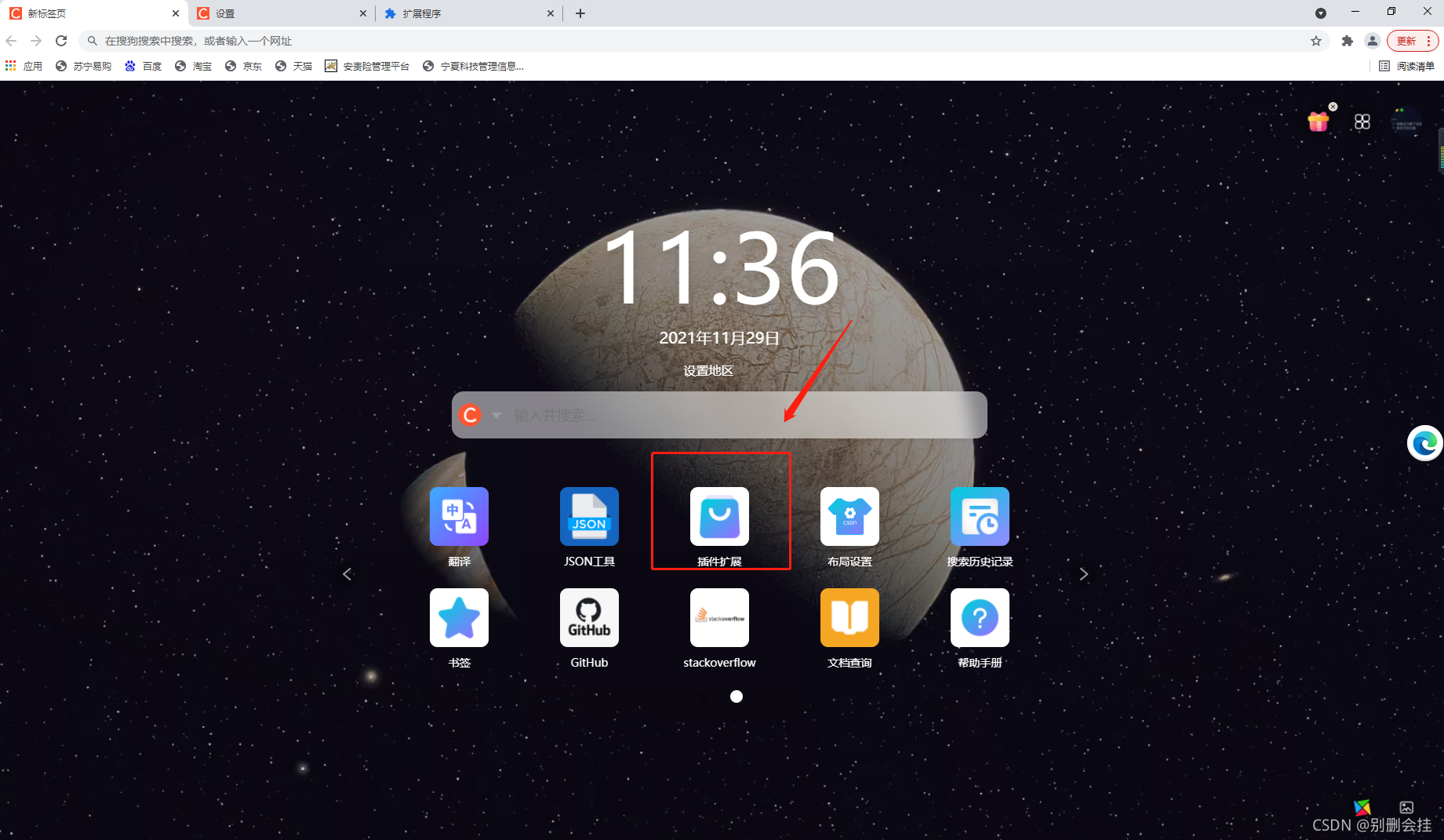Click the 2021年11月29日 date text
Screen dimensions: 1444x840
(x=719, y=338)
